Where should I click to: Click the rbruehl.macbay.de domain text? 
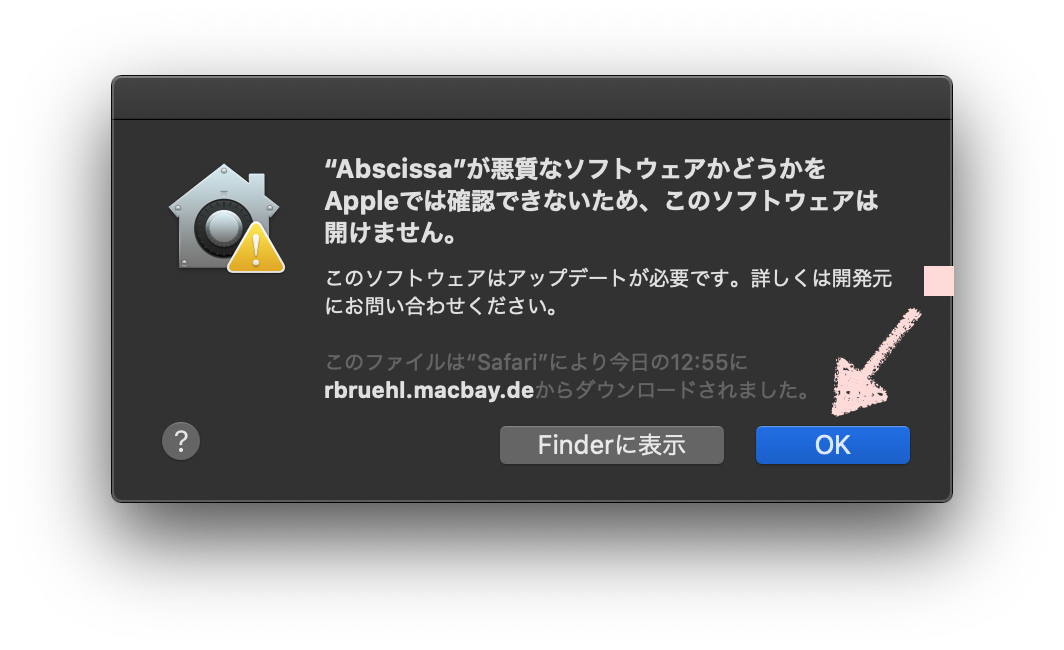(429, 390)
